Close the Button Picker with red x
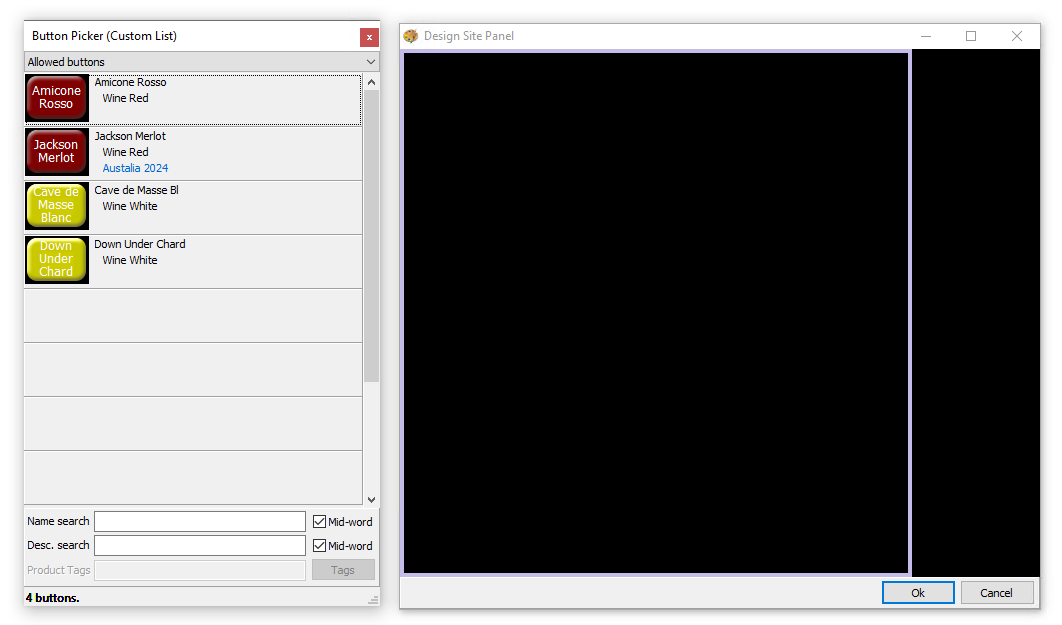 [369, 37]
